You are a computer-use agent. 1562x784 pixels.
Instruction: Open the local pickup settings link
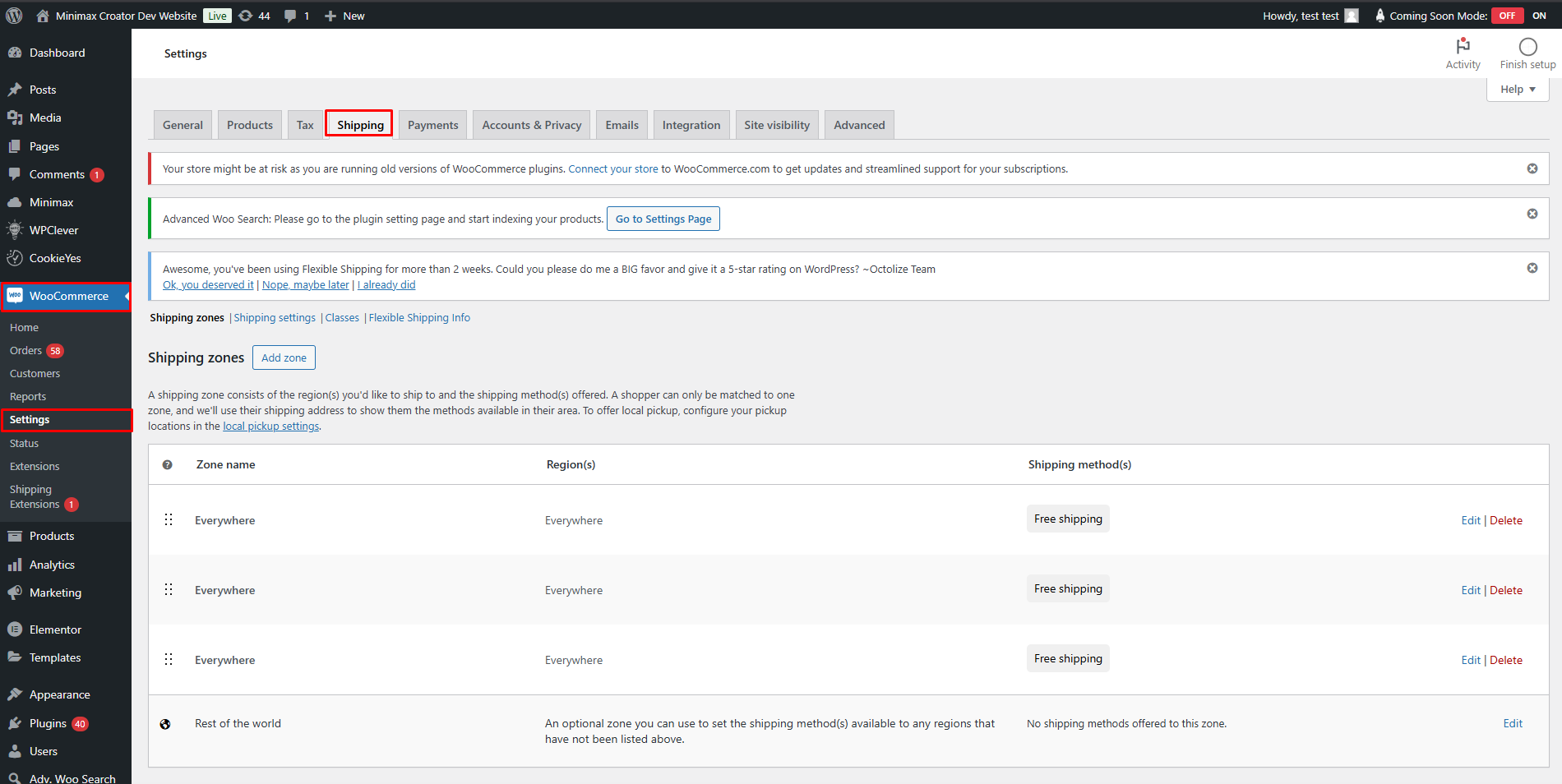(270, 427)
